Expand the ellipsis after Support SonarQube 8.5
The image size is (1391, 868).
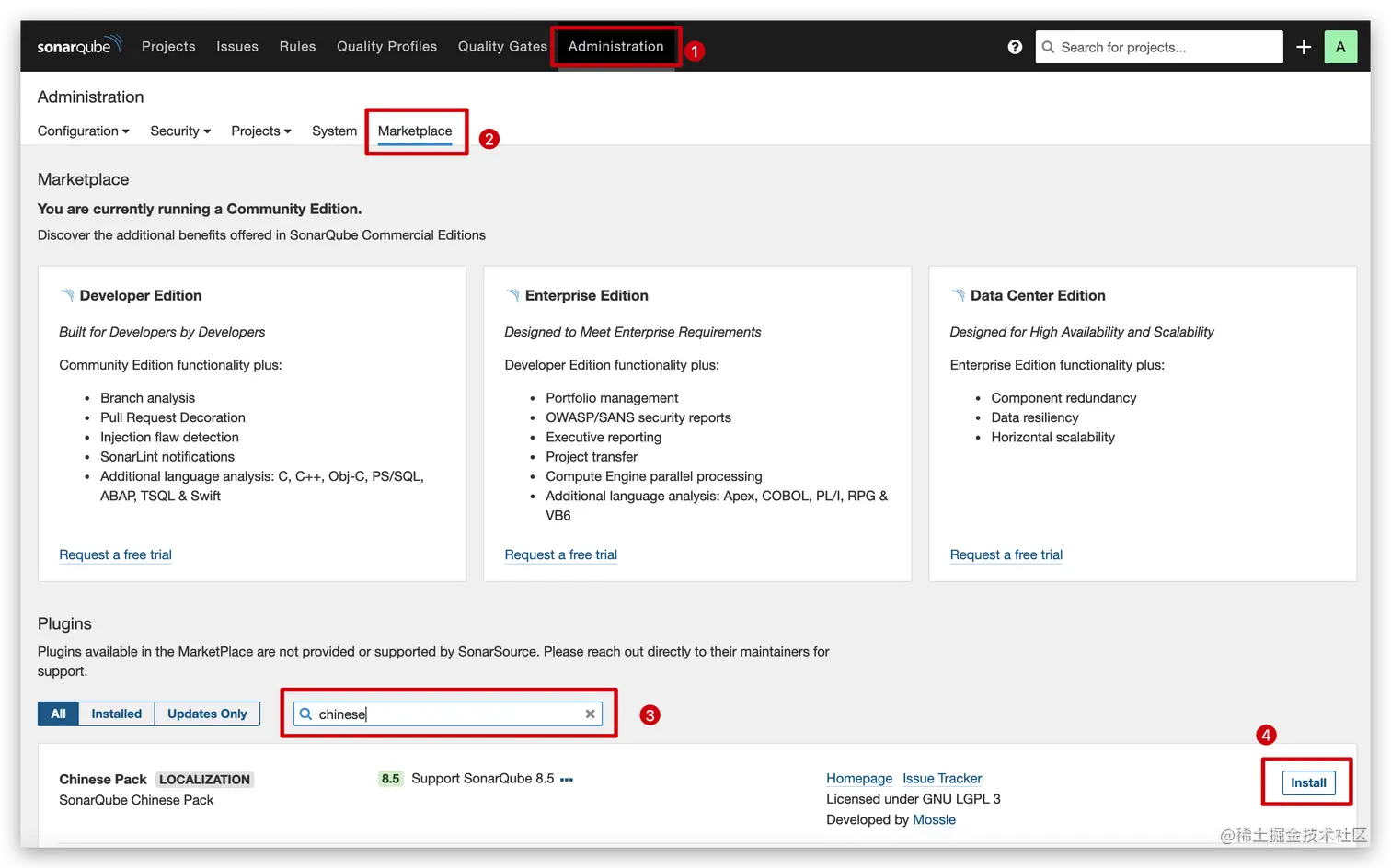567,780
